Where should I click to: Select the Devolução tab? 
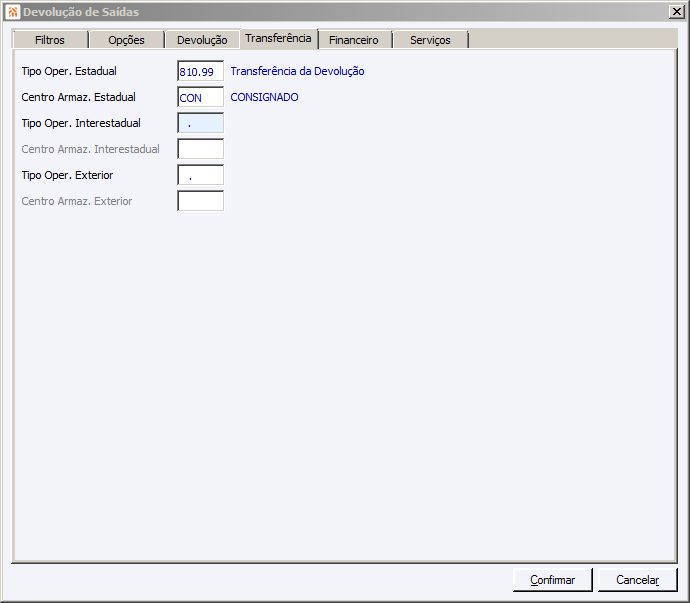[x=202, y=40]
